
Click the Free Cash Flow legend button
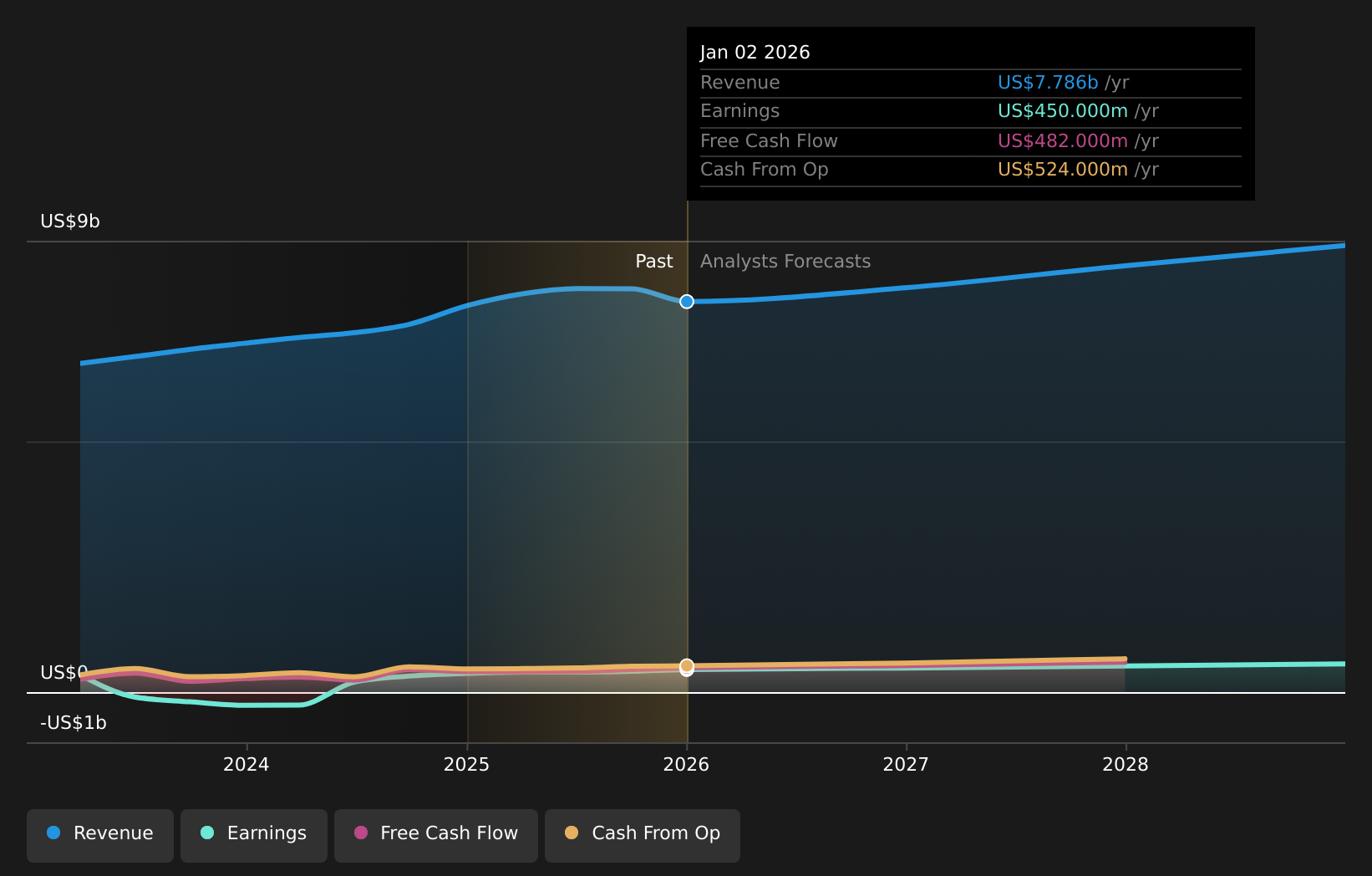[435, 833]
